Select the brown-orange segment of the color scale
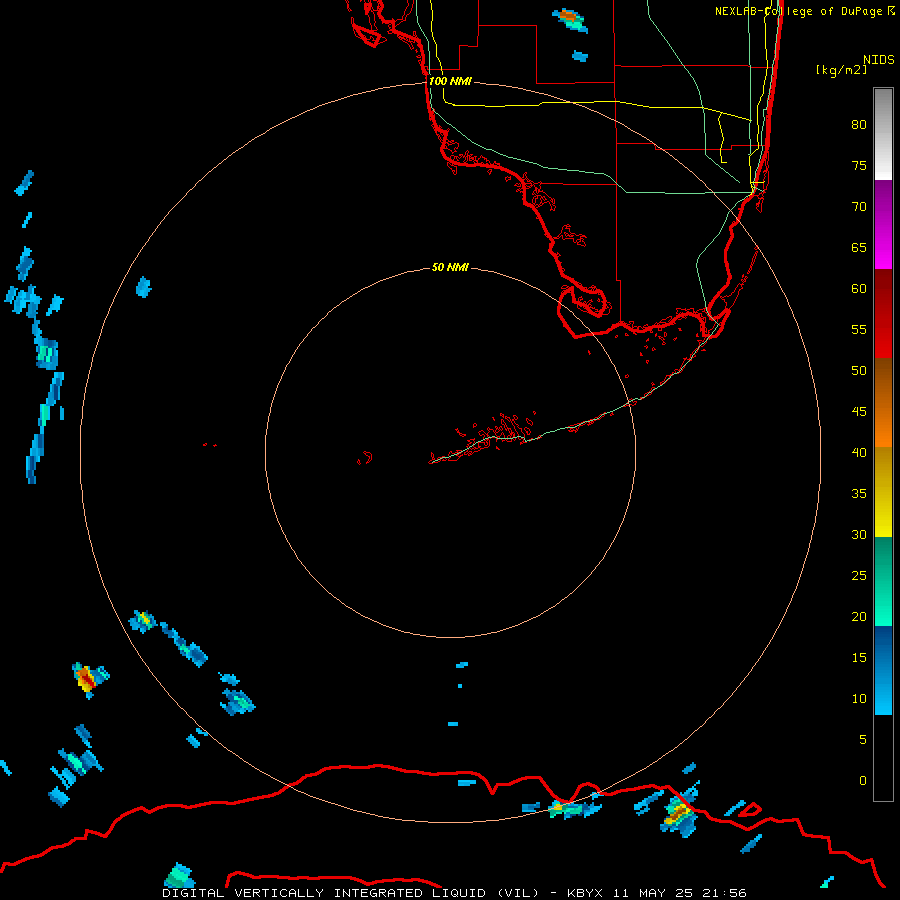 click(x=883, y=403)
